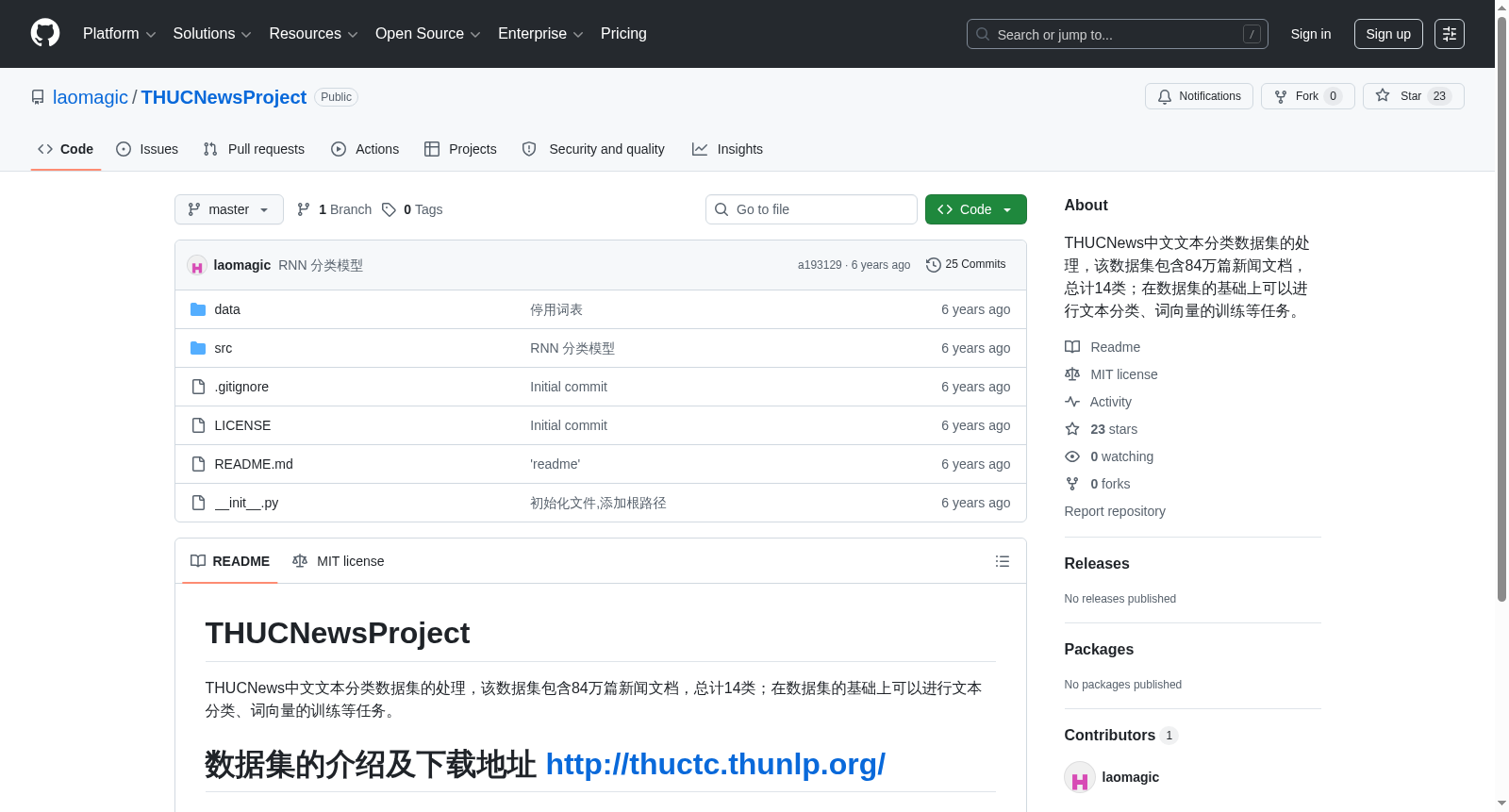Open commit message 初始化文件,添加根路径
Screen dimensions: 1509x812
[598, 503]
